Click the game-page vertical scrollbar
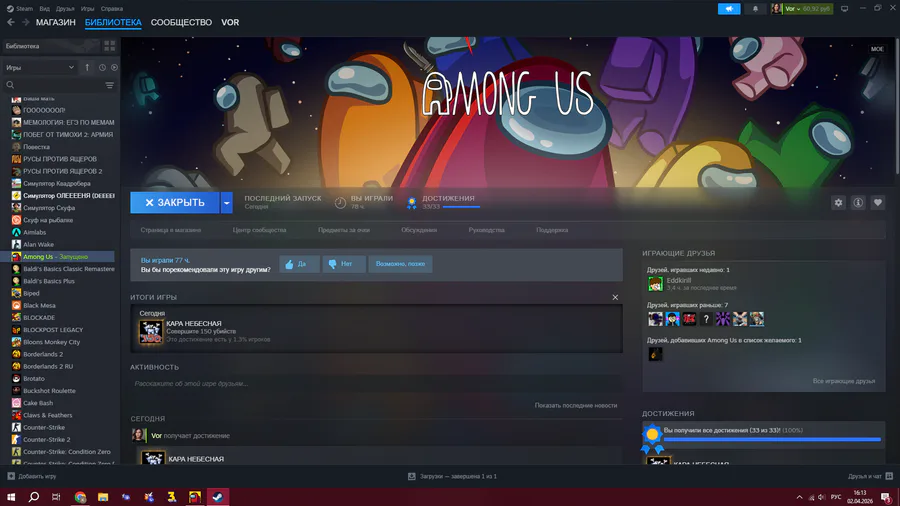 pos(897,106)
